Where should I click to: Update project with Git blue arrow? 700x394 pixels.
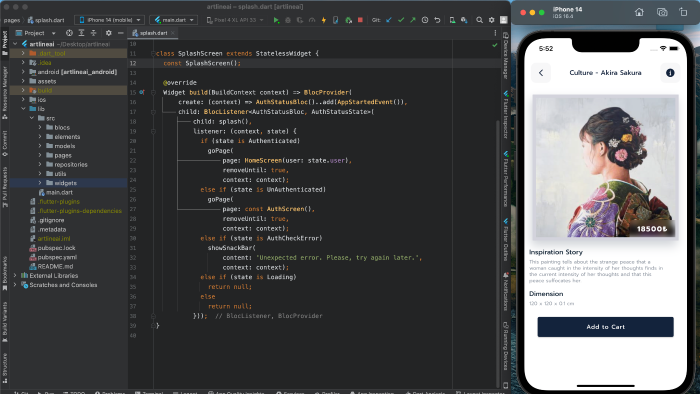coord(389,20)
